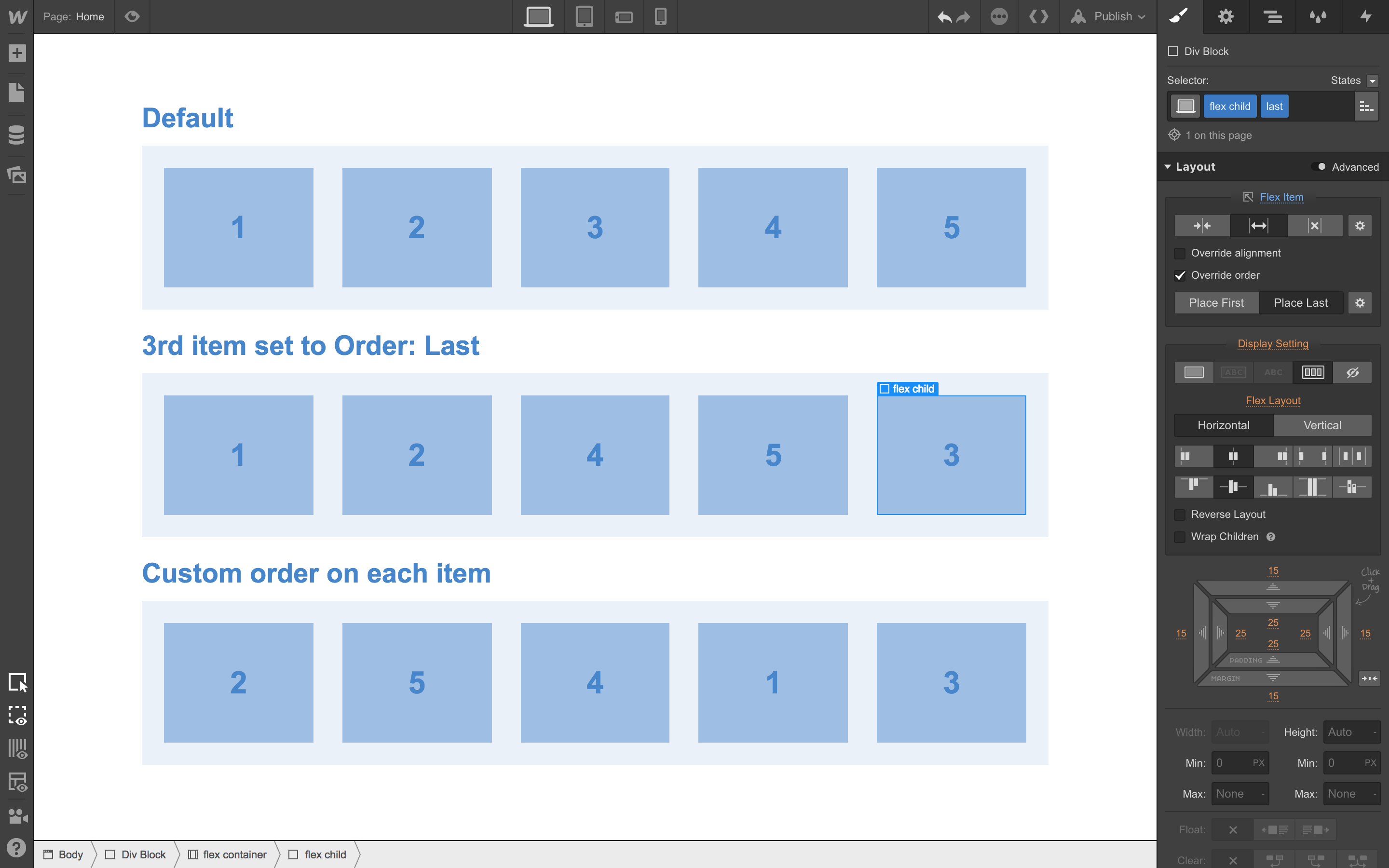The width and height of the screenshot is (1389, 868).
Task: Toggle preview mode eye icon
Action: 132,17
